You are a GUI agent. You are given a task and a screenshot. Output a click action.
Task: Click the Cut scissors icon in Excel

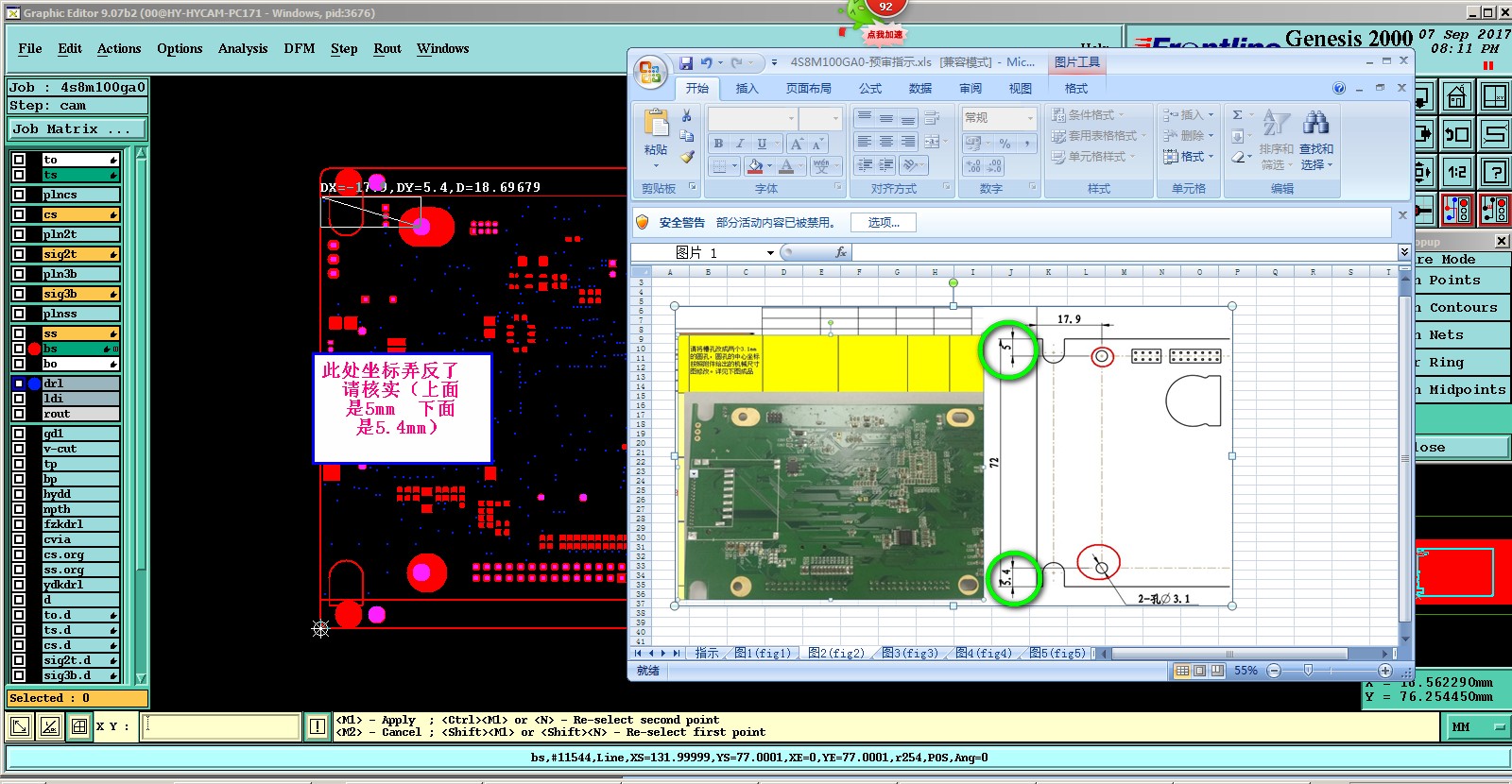coord(687,115)
